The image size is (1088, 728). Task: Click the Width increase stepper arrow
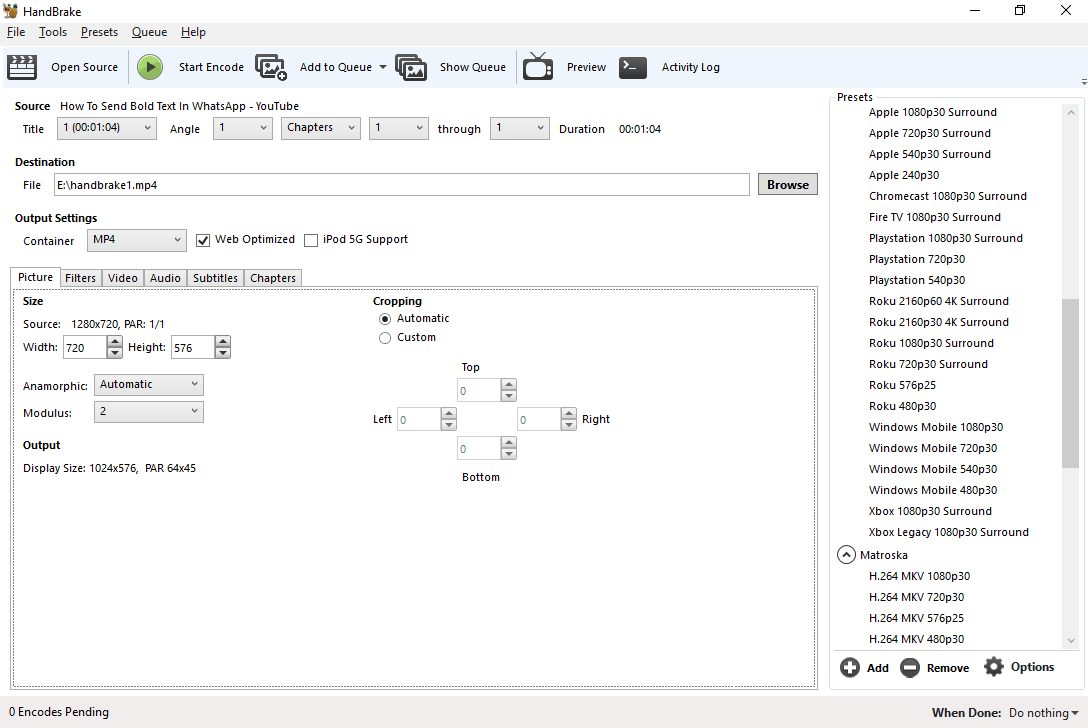114,341
